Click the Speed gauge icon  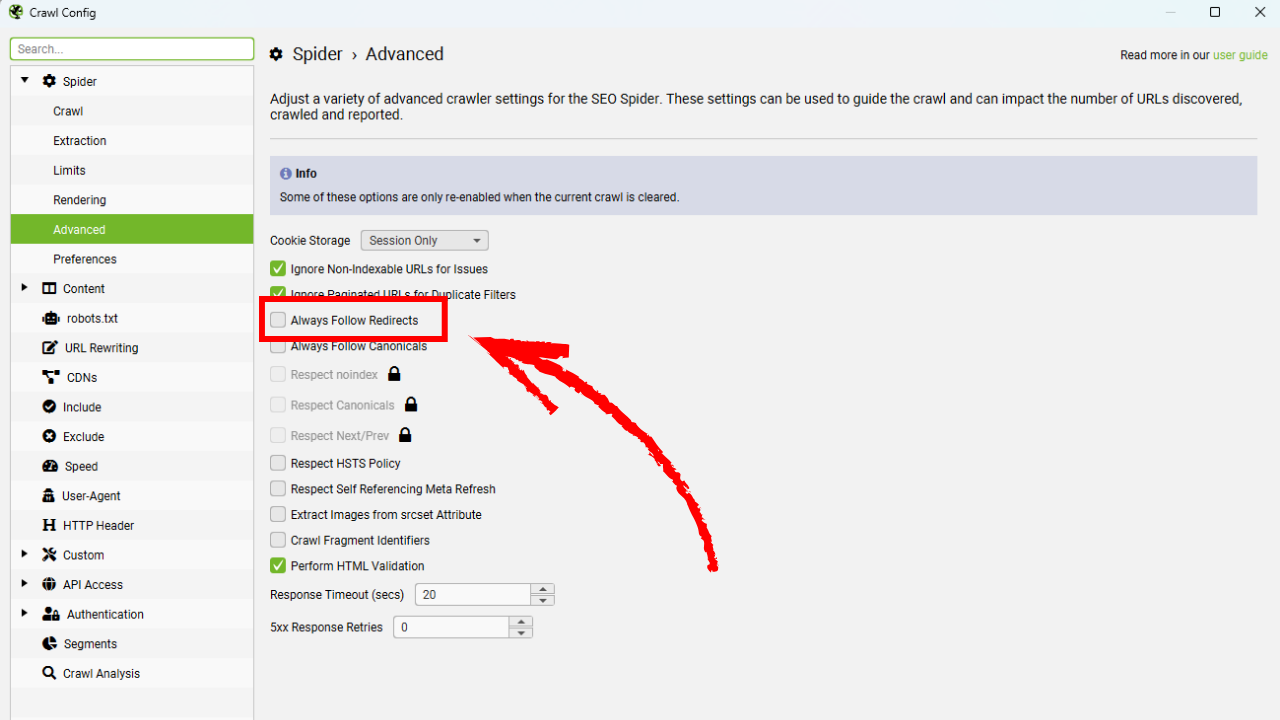[50, 466]
